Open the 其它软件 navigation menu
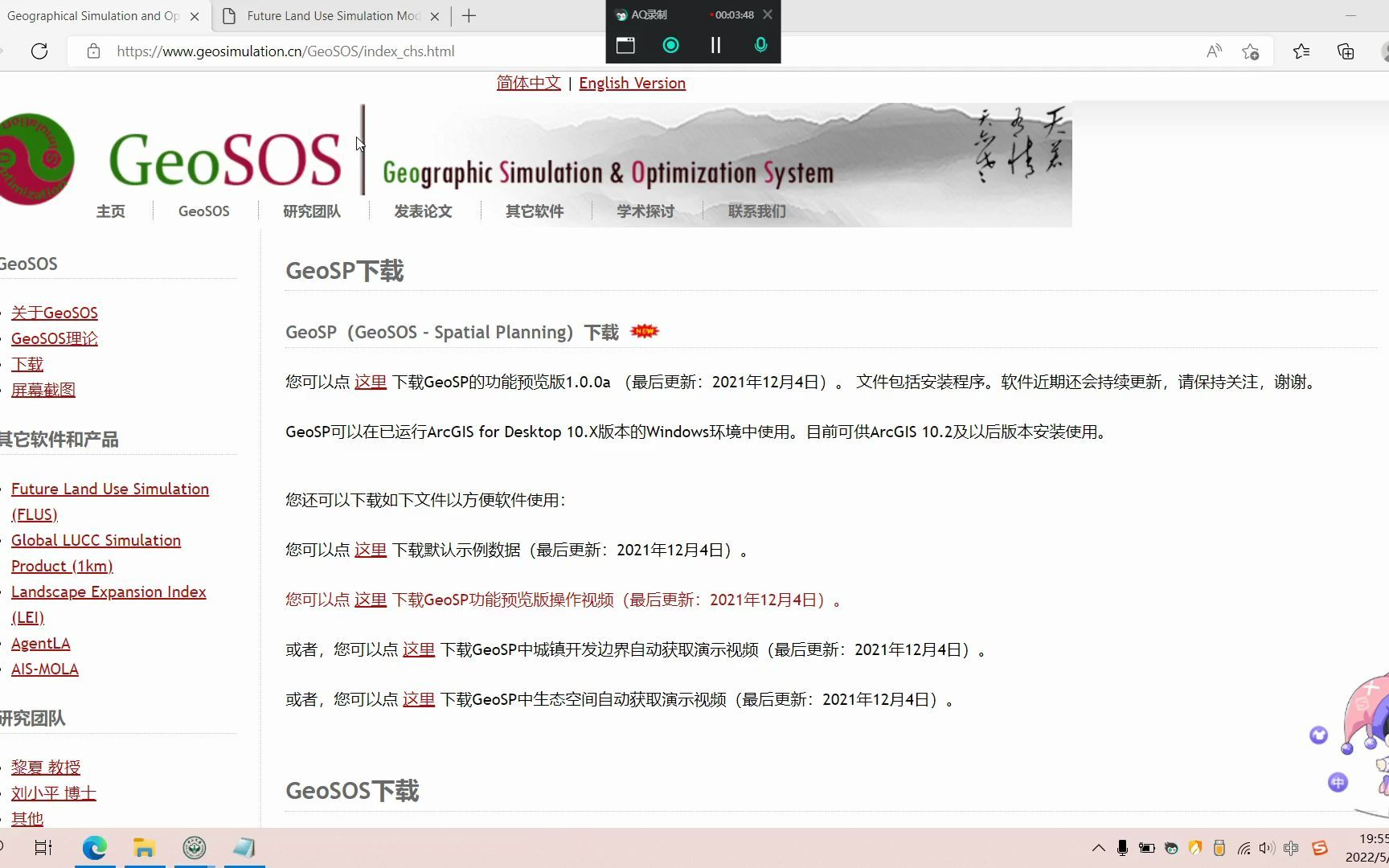 coord(535,211)
